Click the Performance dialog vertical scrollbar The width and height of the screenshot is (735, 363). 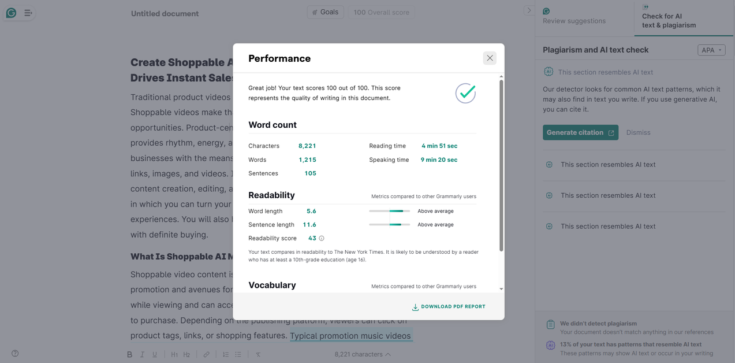501,164
